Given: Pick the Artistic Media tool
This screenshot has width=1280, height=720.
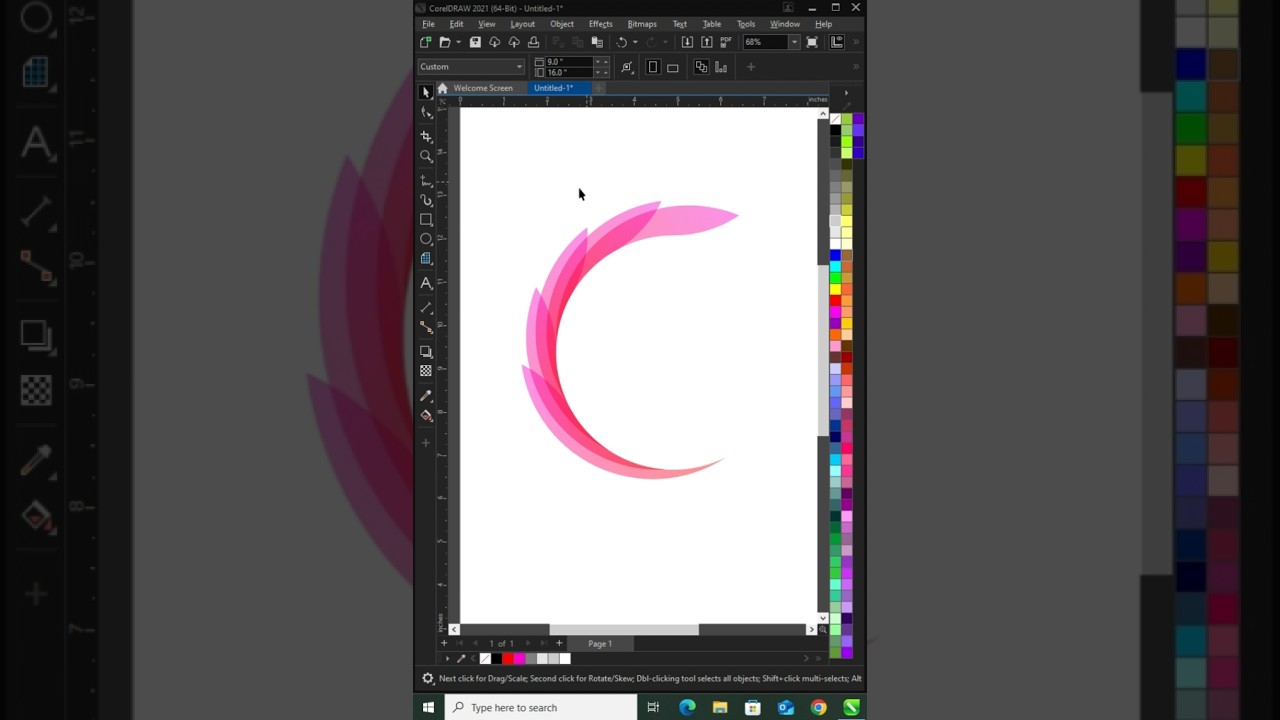Looking at the screenshot, I should tap(426, 200).
